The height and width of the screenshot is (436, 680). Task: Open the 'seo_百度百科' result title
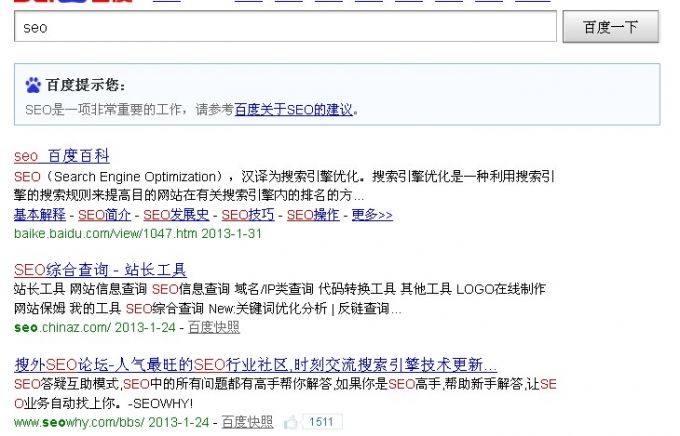click(62, 156)
